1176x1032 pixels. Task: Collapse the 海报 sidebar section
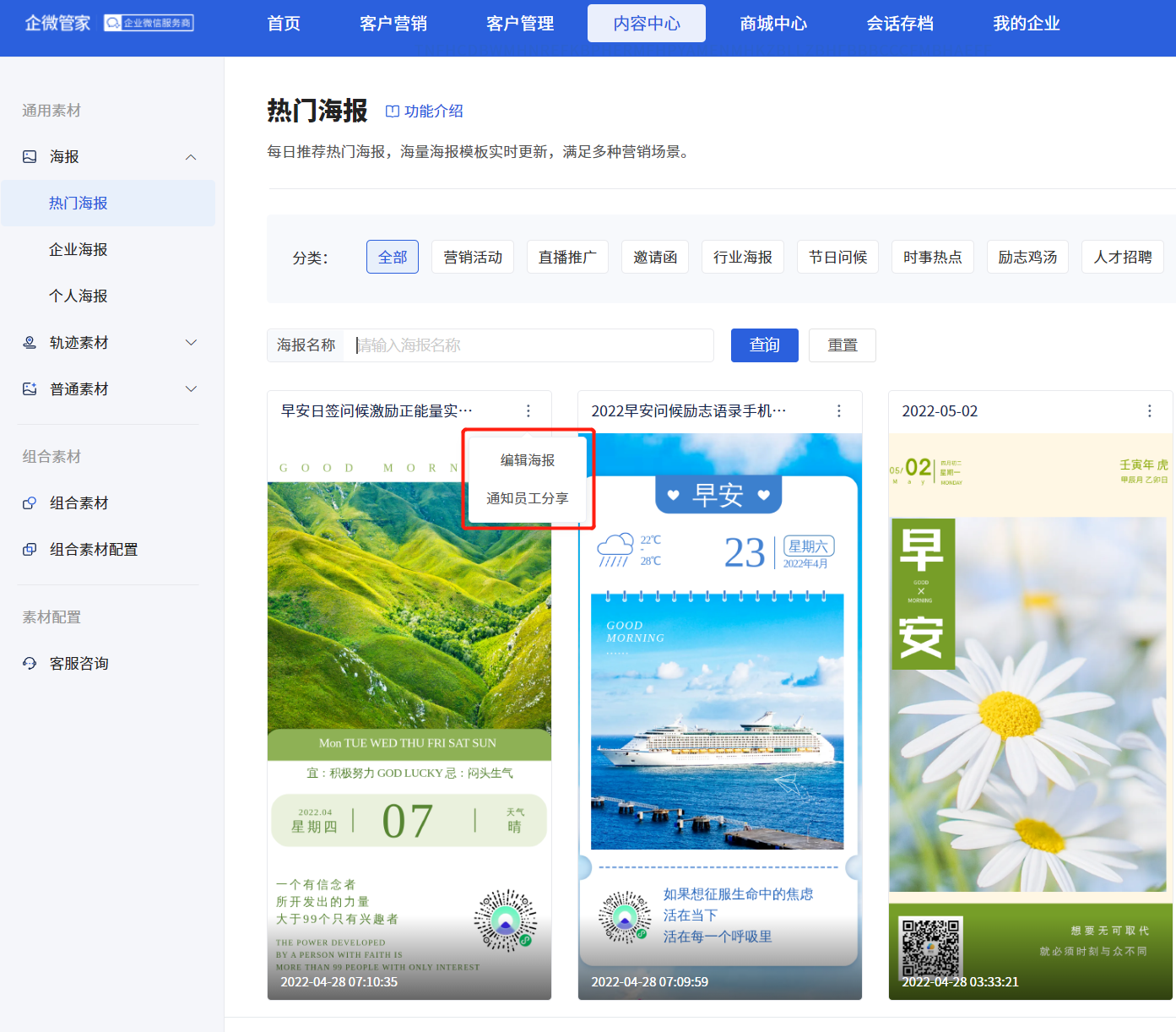pos(191,156)
